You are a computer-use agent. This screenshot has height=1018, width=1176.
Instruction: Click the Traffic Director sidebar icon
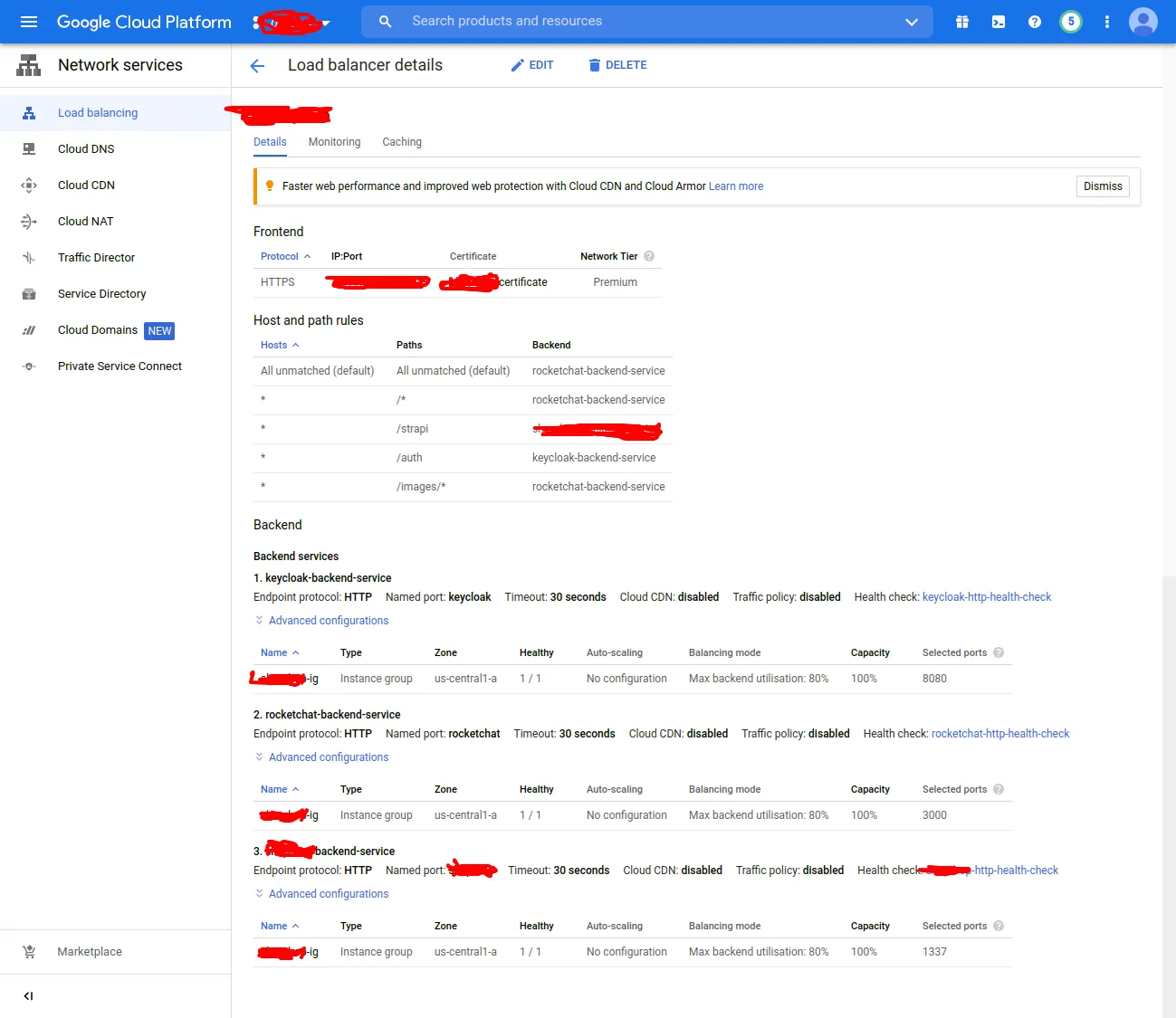pyautogui.click(x=29, y=258)
